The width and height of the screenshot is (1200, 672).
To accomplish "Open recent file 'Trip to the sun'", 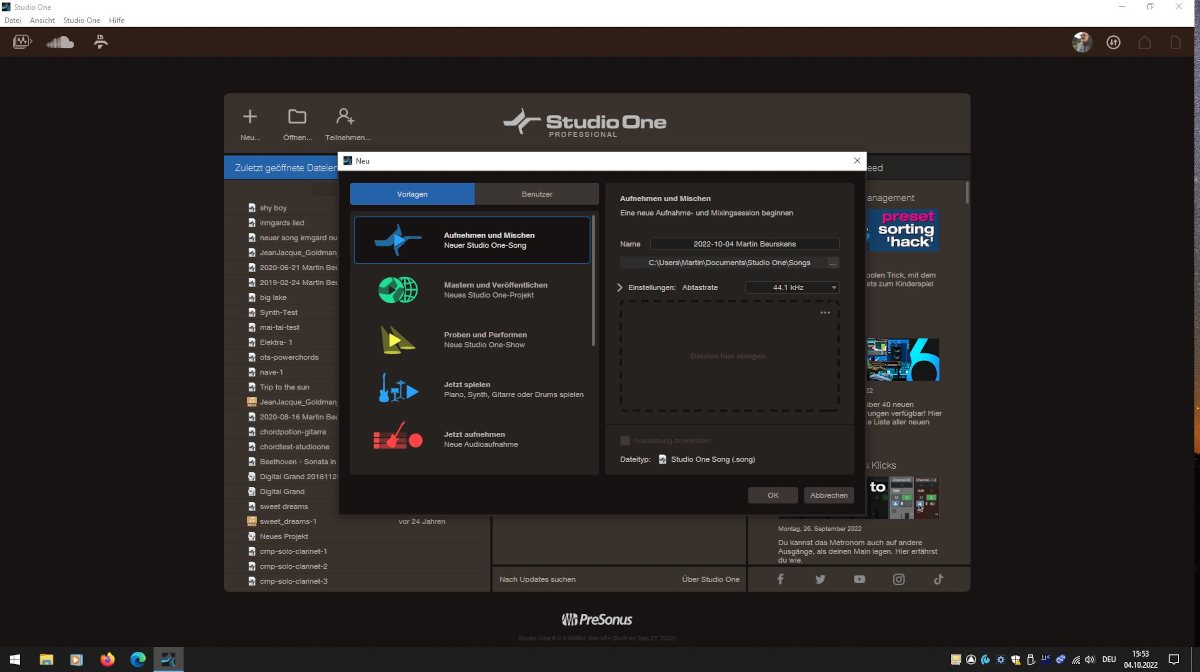I will click(x=285, y=387).
